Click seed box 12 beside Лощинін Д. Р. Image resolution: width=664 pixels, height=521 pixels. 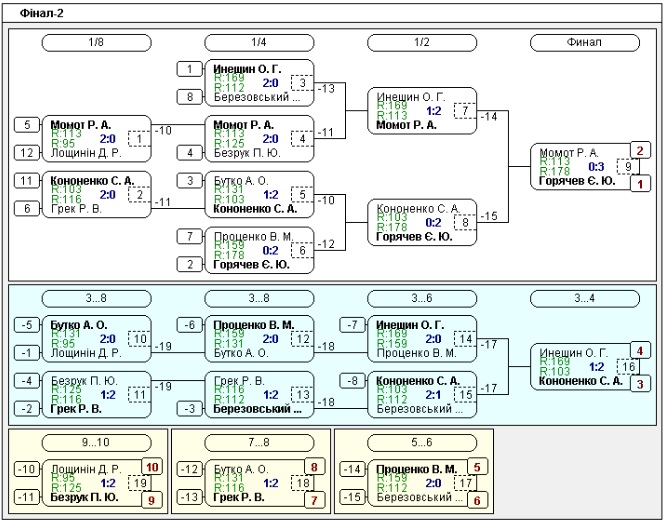pos(27,153)
